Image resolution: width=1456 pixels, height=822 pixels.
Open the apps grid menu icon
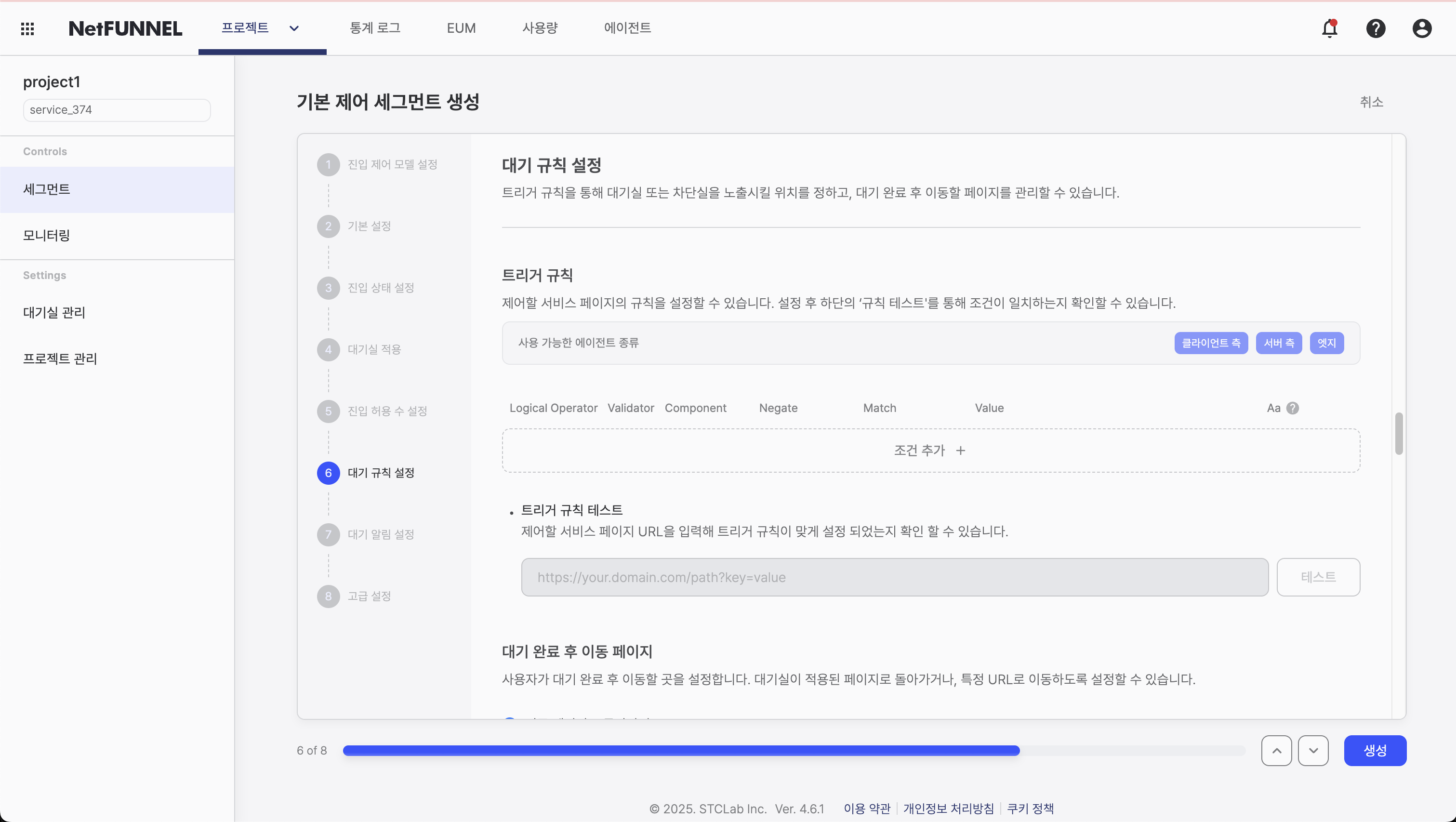pyautogui.click(x=27, y=28)
